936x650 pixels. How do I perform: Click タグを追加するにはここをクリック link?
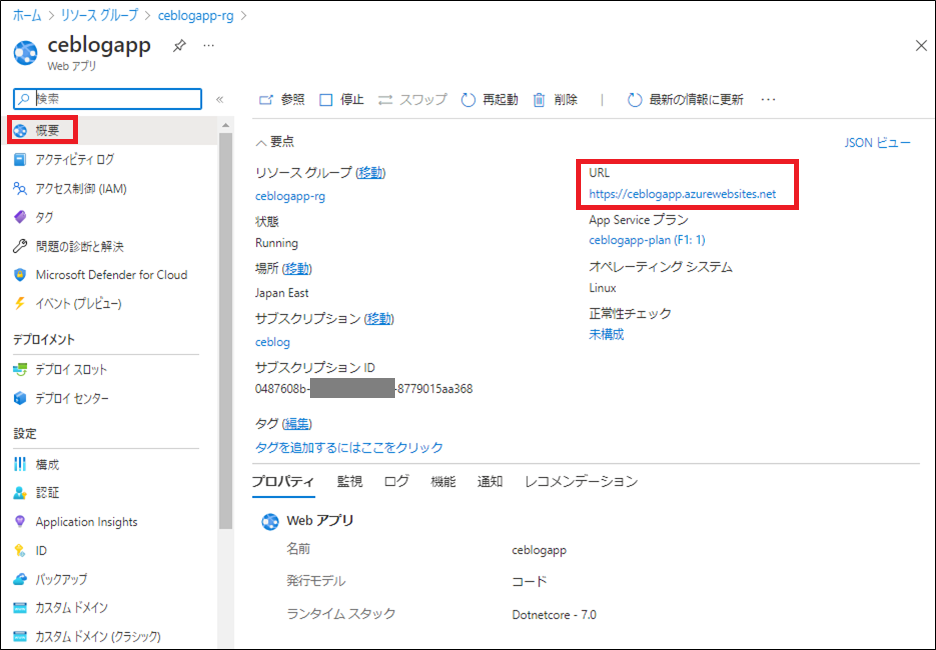click(x=349, y=448)
